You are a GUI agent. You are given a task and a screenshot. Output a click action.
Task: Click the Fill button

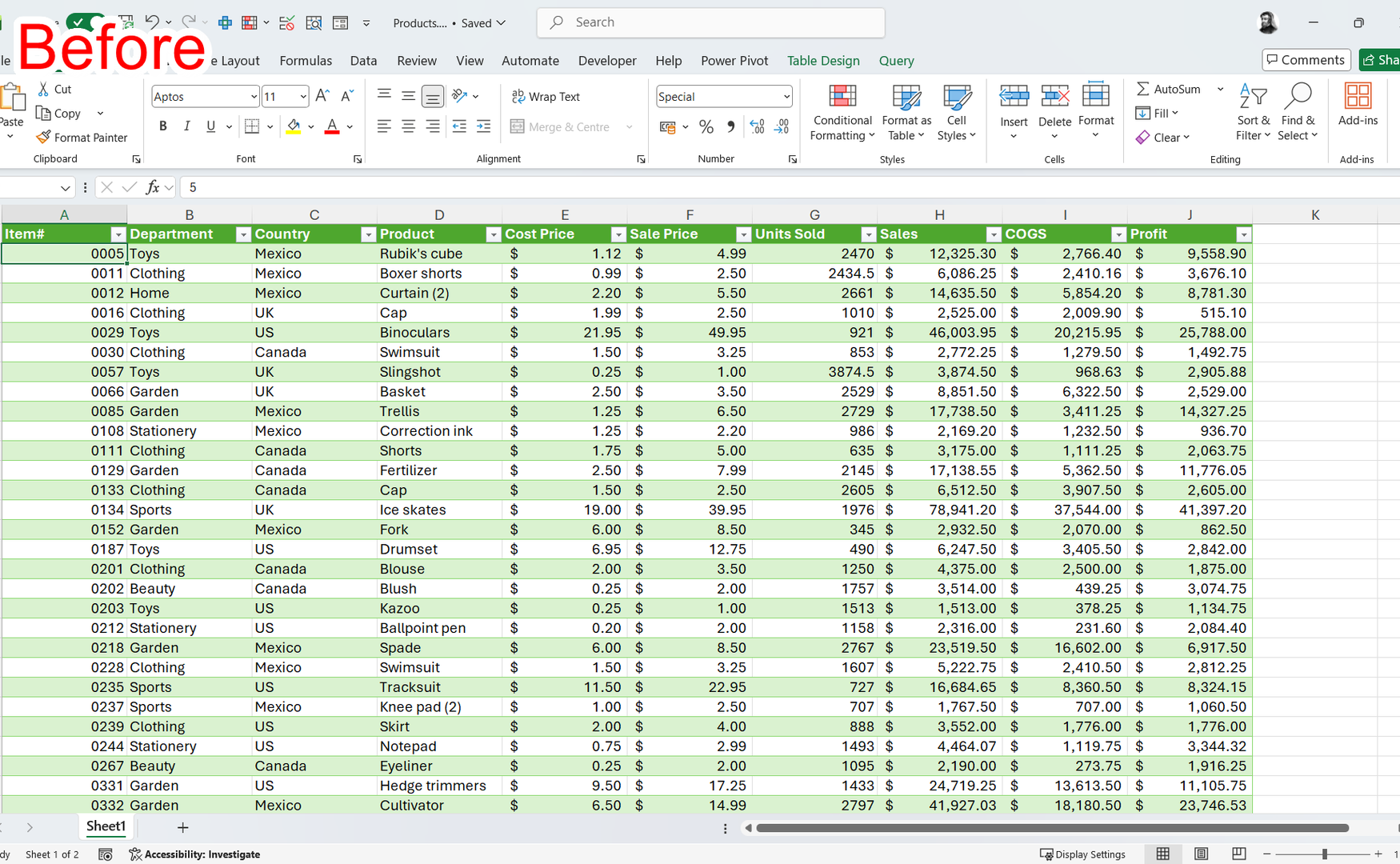[1157, 114]
